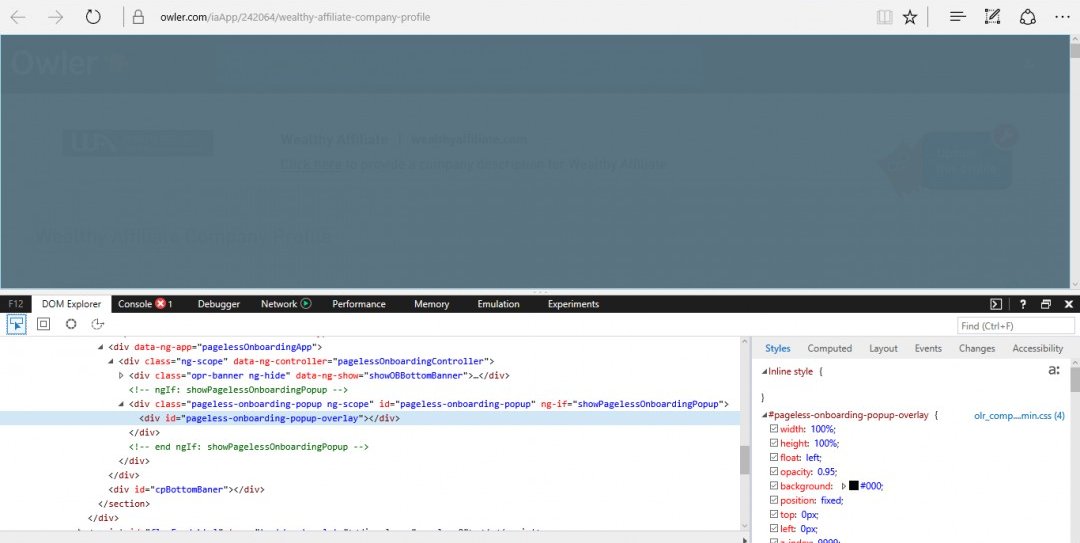1080x543 pixels.
Task: Select the closing </section> tag row
Action: click(125, 504)
